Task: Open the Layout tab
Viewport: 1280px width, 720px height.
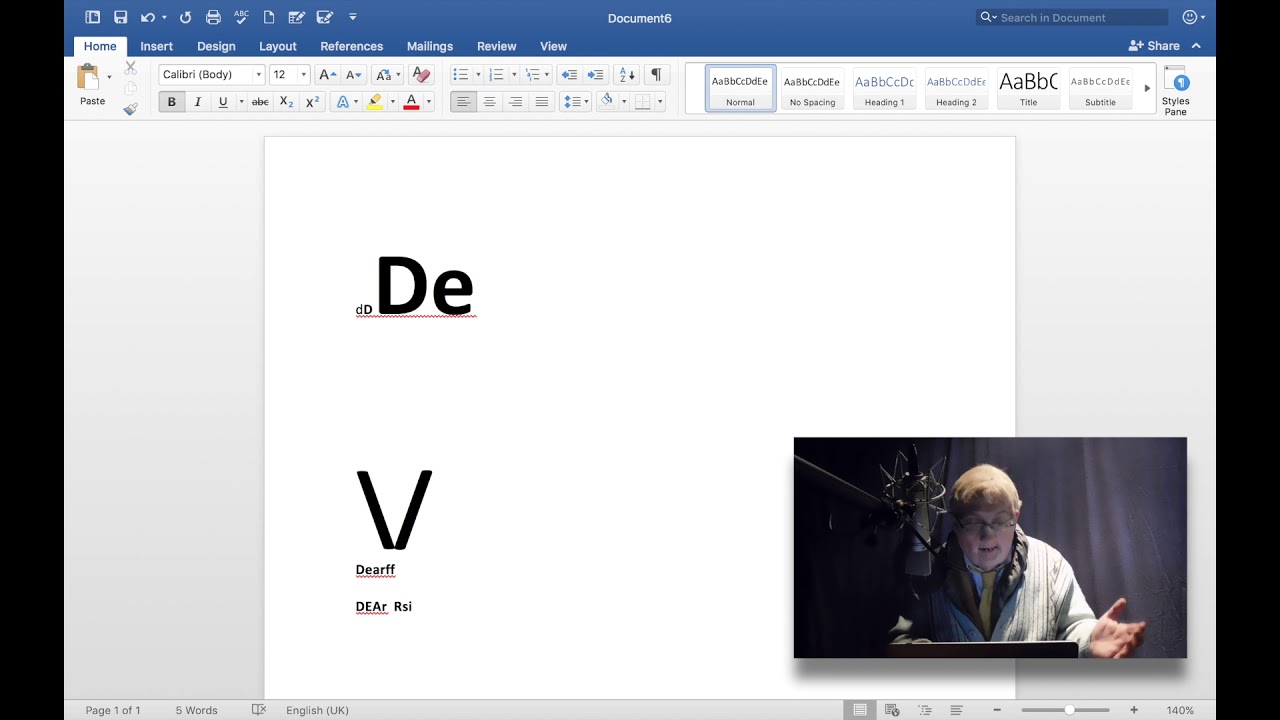Action: [x=278, y=46]
